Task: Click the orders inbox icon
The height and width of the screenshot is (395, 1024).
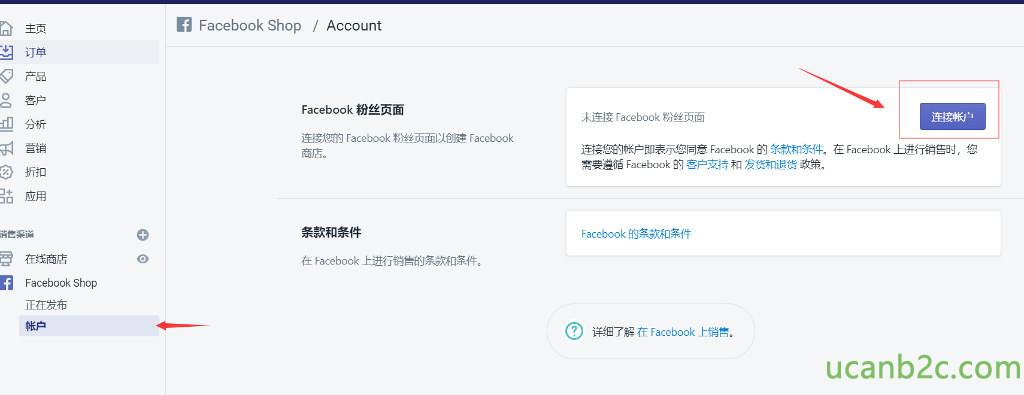Action: [6, 52]
